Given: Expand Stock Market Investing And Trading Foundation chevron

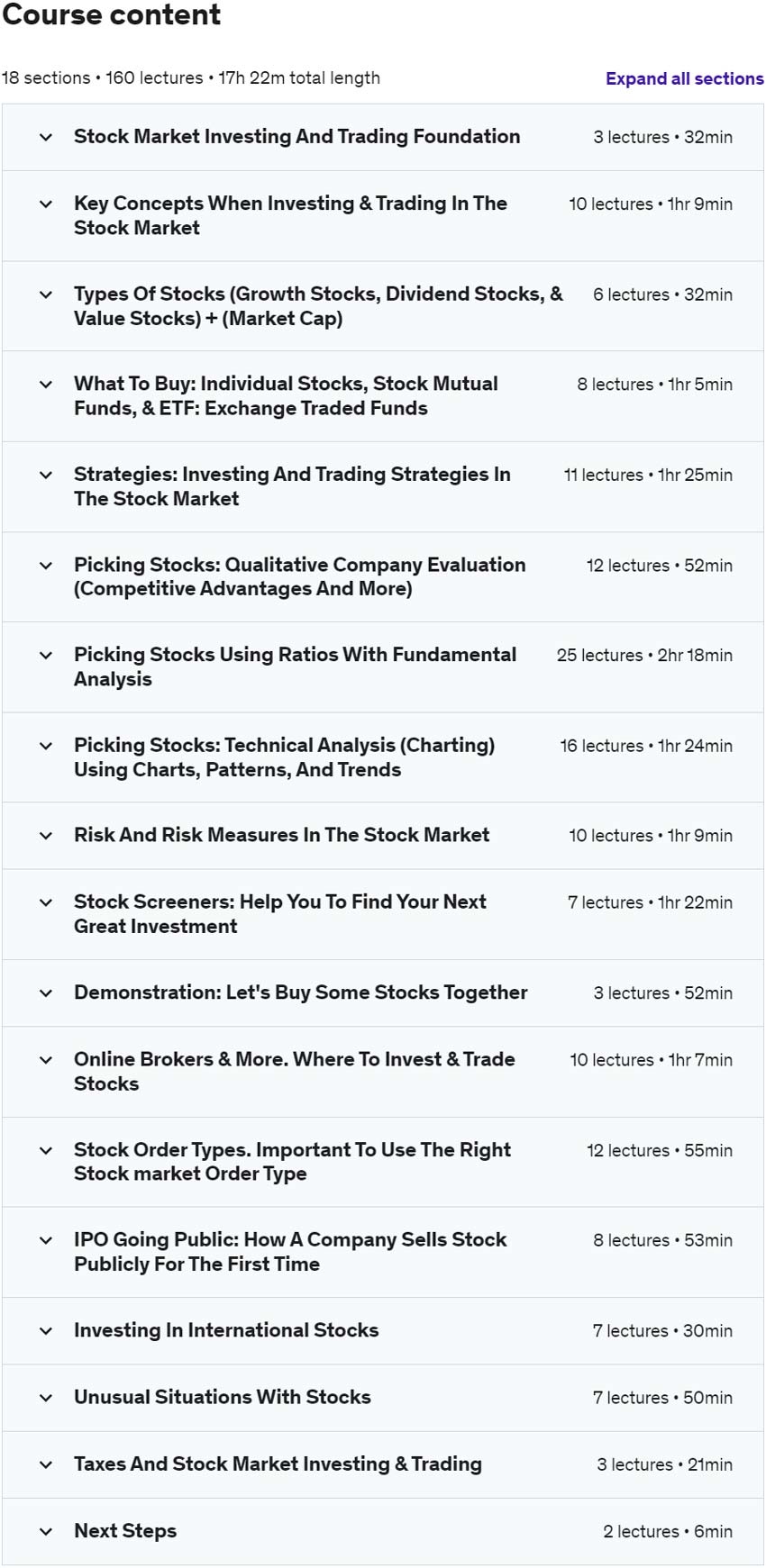Looking at the screenshot, I should 46,137.
